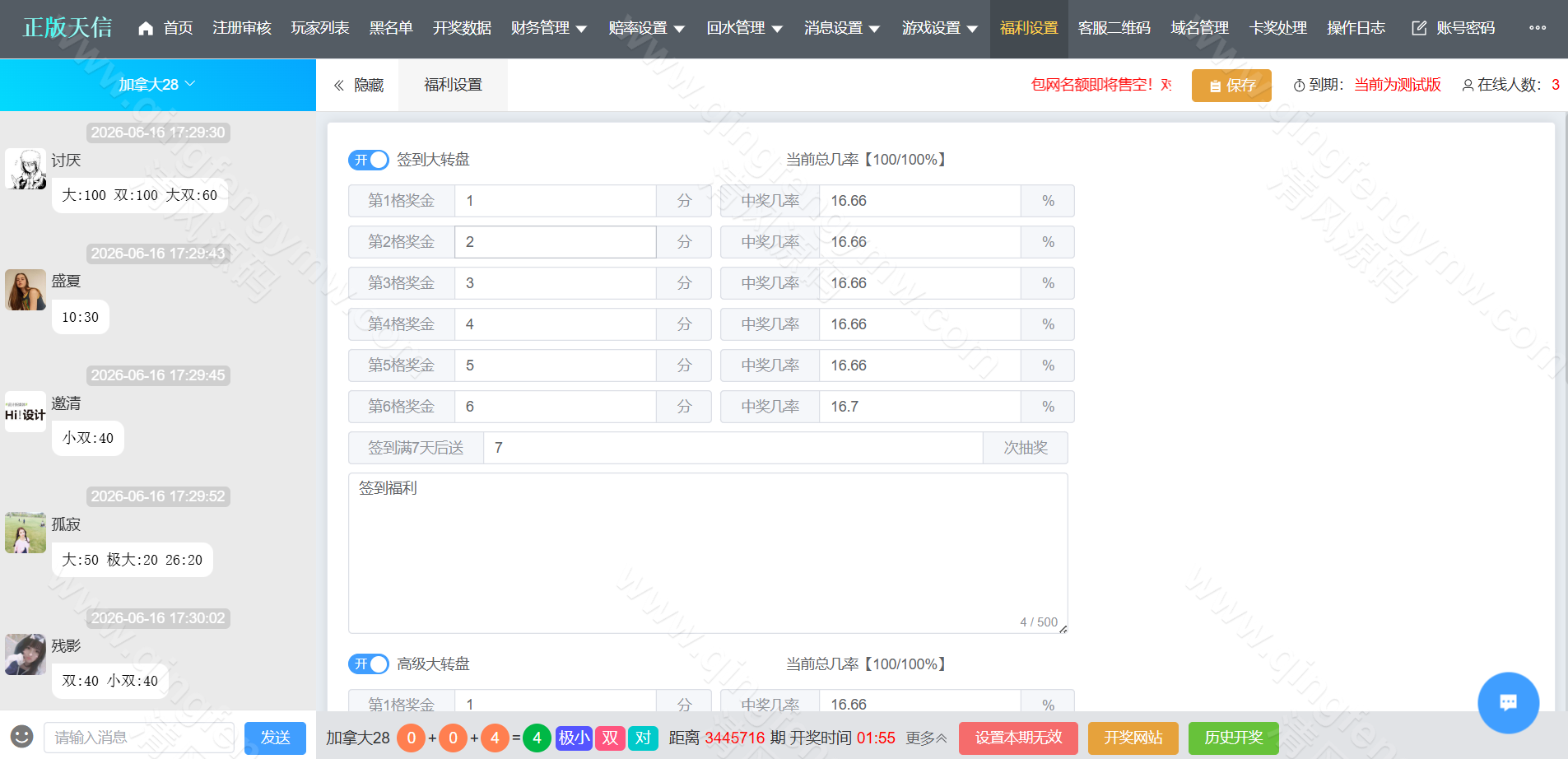
Task: Open the 操作日志 menu item
Action: point(1356,28)
